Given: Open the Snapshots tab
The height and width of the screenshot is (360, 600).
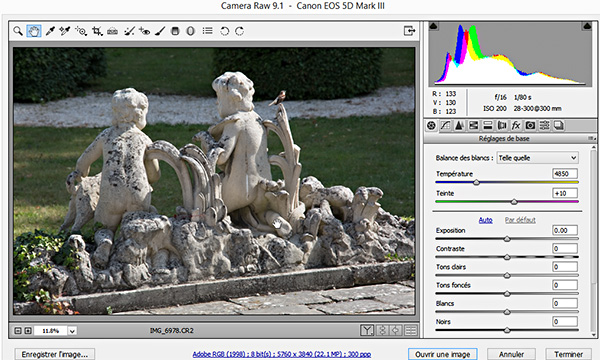Looking at the screenshot, I should coord(559,125).
